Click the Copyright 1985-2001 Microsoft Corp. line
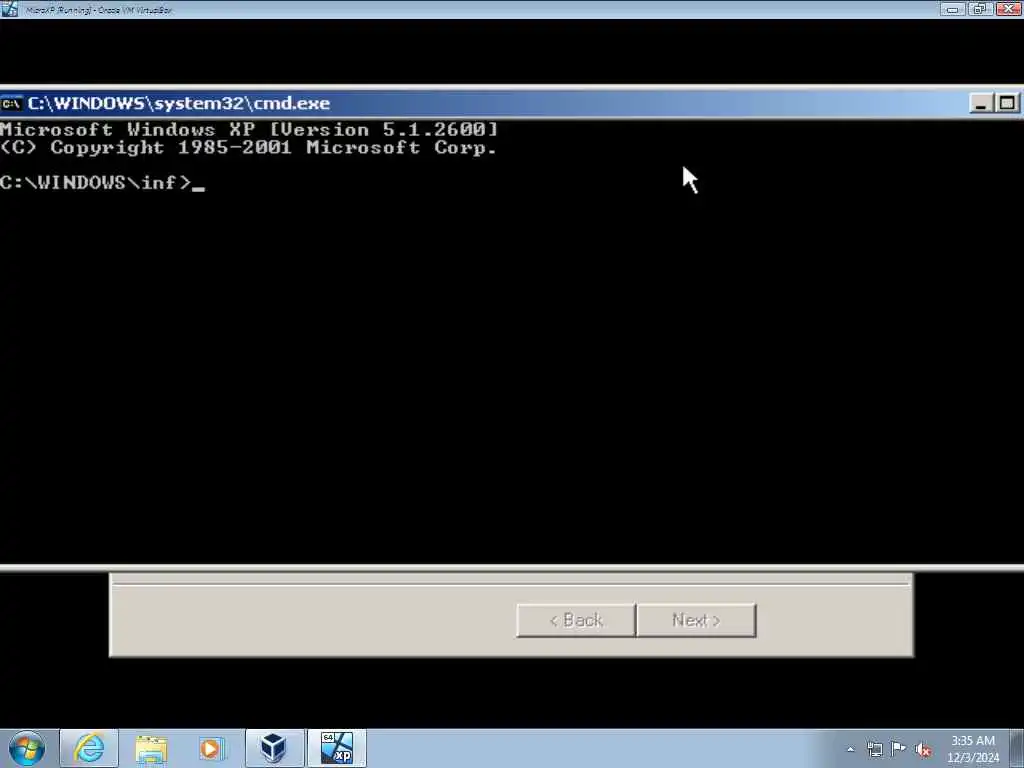The height and width of the screenshot is (768, 1024). 249,148
